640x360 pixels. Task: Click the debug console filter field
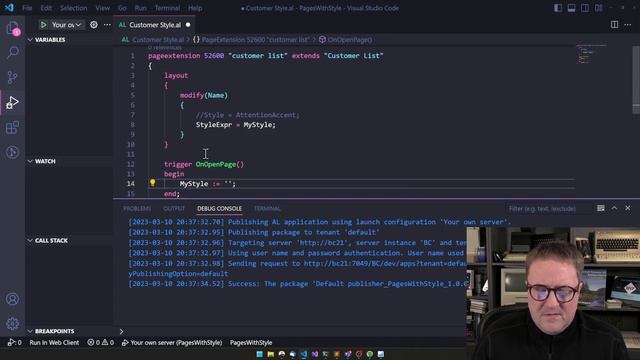pos(548,209)
